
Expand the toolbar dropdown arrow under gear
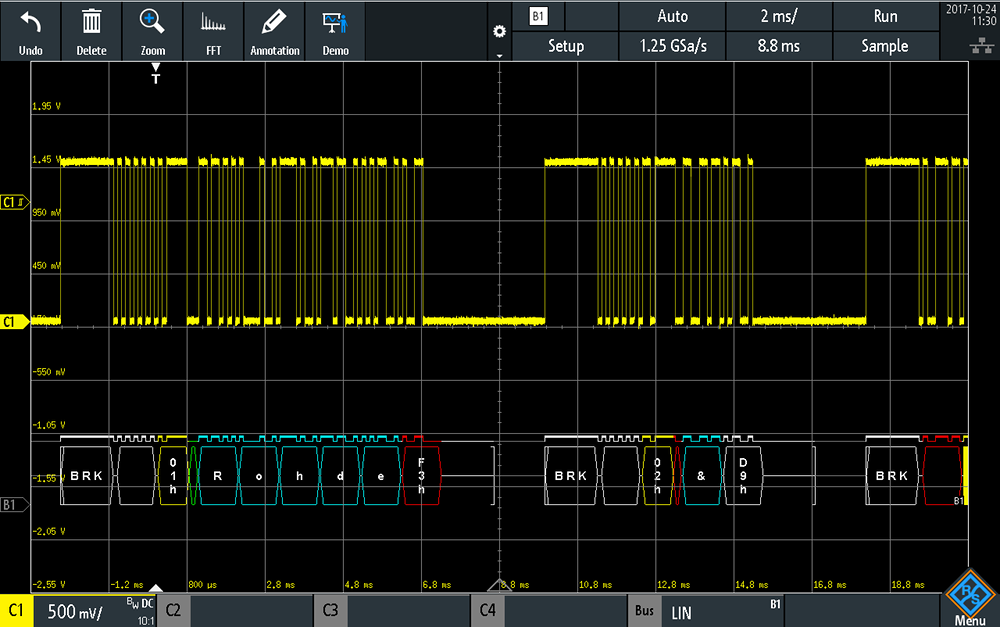click(x=499, y=55)
